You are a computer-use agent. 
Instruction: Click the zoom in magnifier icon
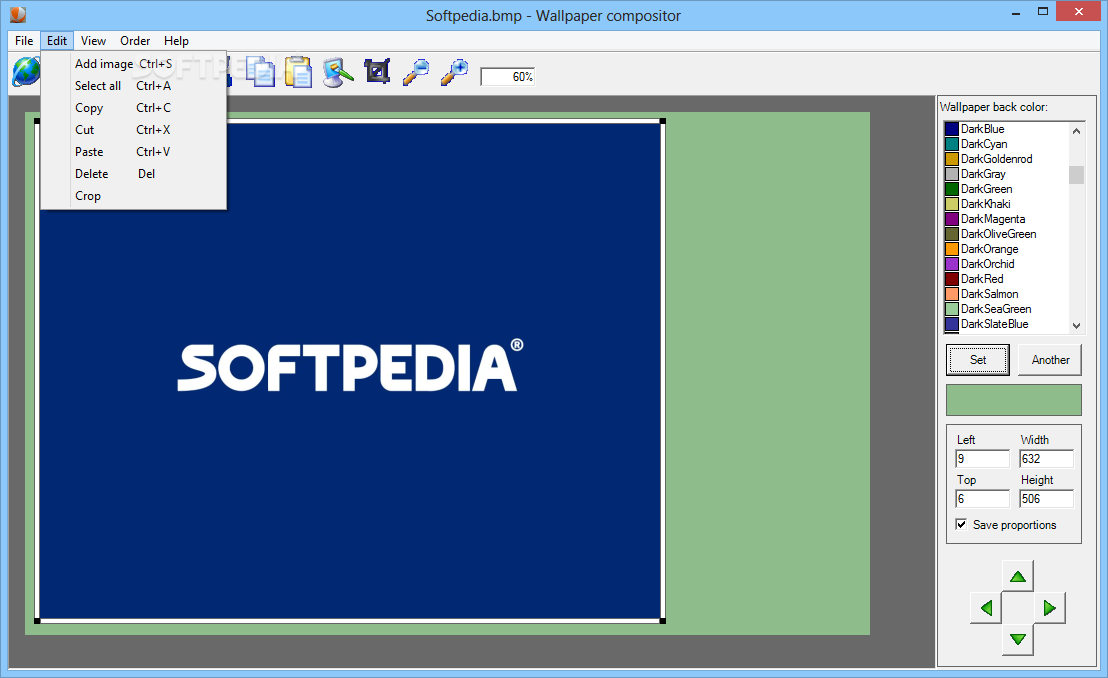coord(454,72)
